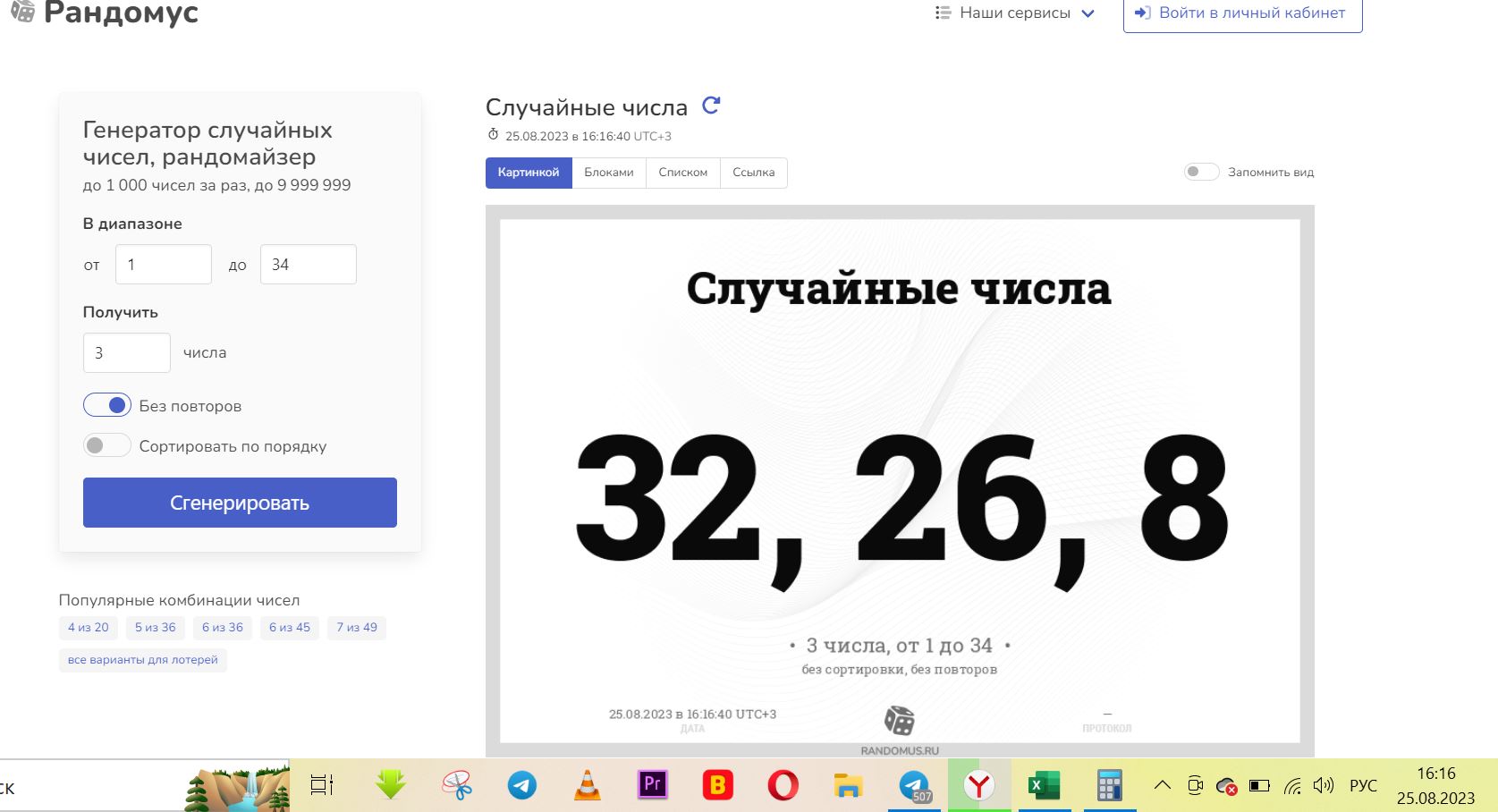The height and width of the screenshot is (812, 1498).
Task: Switch to Yandex Browser on the taskbar
Action: [x=979, y=786]
